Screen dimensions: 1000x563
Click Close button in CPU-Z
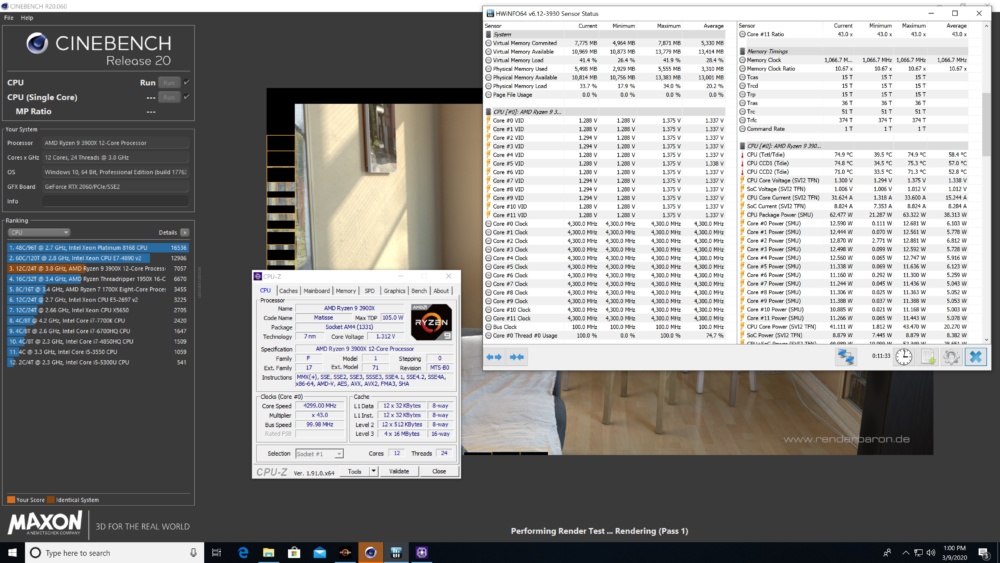(x=439, y=471)
